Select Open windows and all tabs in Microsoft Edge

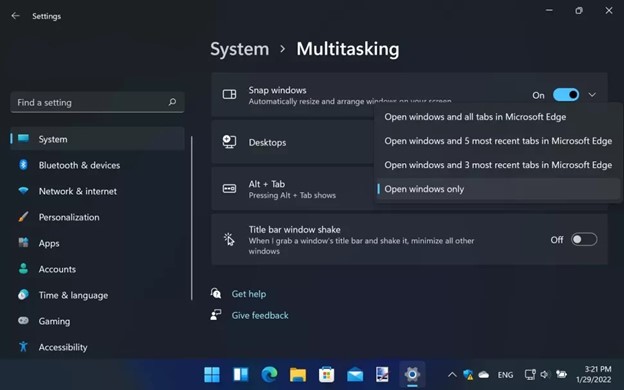point(497,117)
